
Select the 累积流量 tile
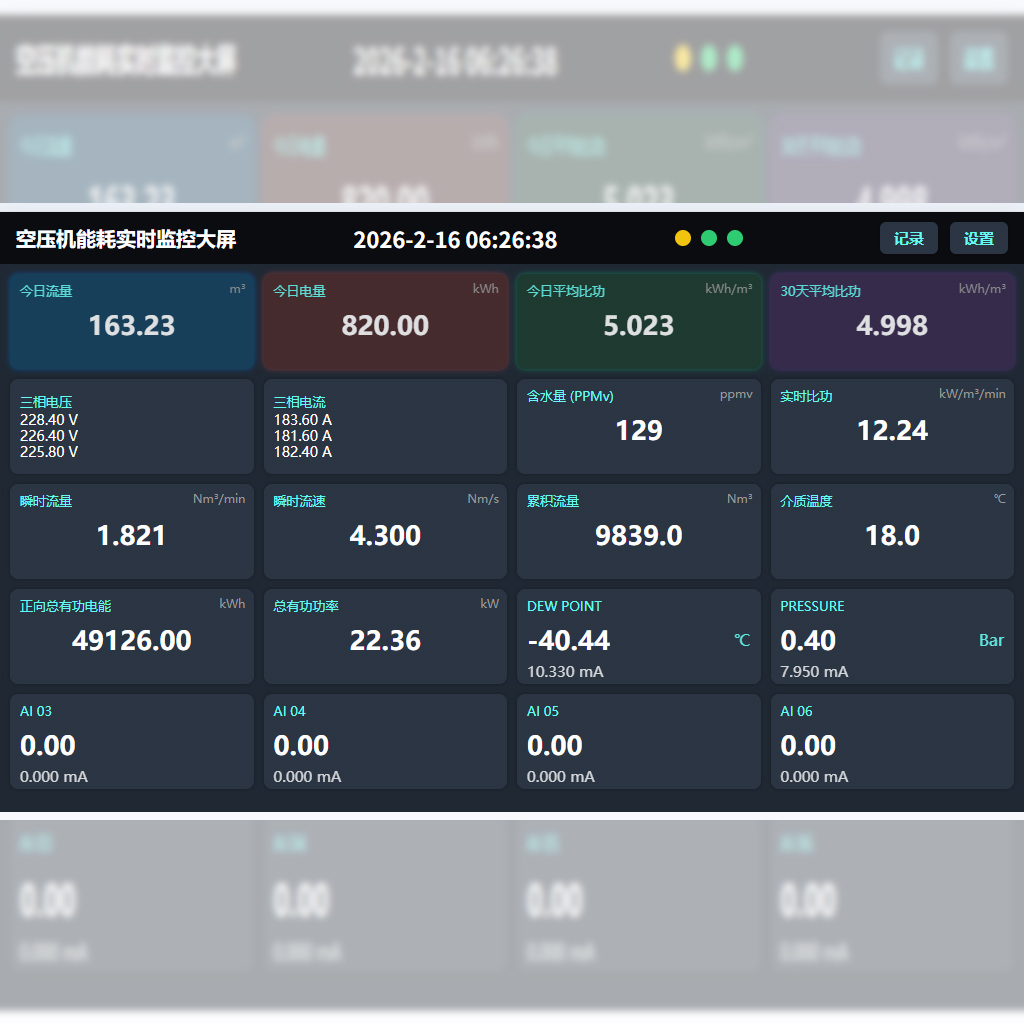click(639, 532)
